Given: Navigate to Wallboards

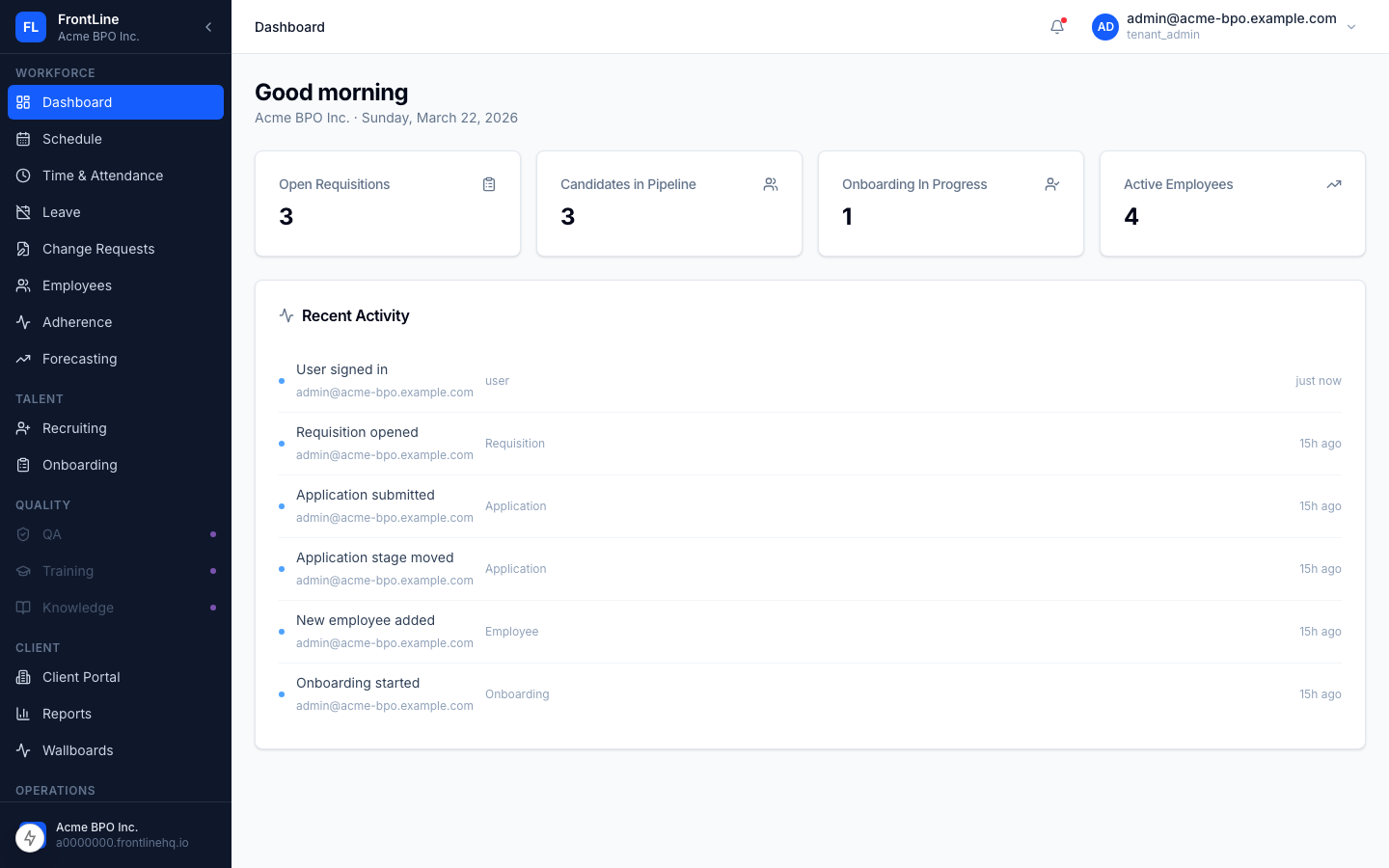Looking at the screenshot, I should coord(77,750).
